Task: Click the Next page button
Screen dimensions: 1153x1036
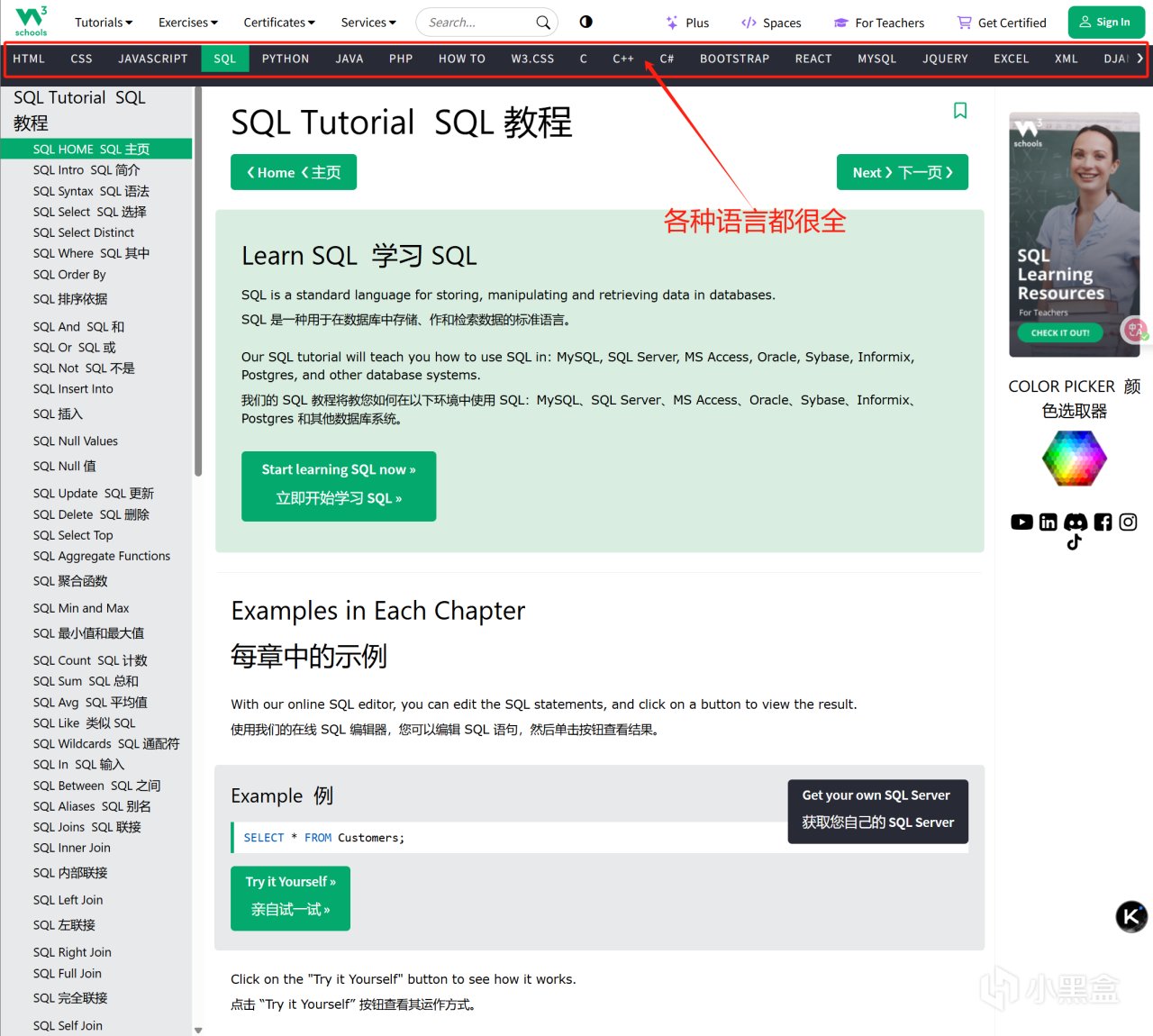Action: click(903, 172)
